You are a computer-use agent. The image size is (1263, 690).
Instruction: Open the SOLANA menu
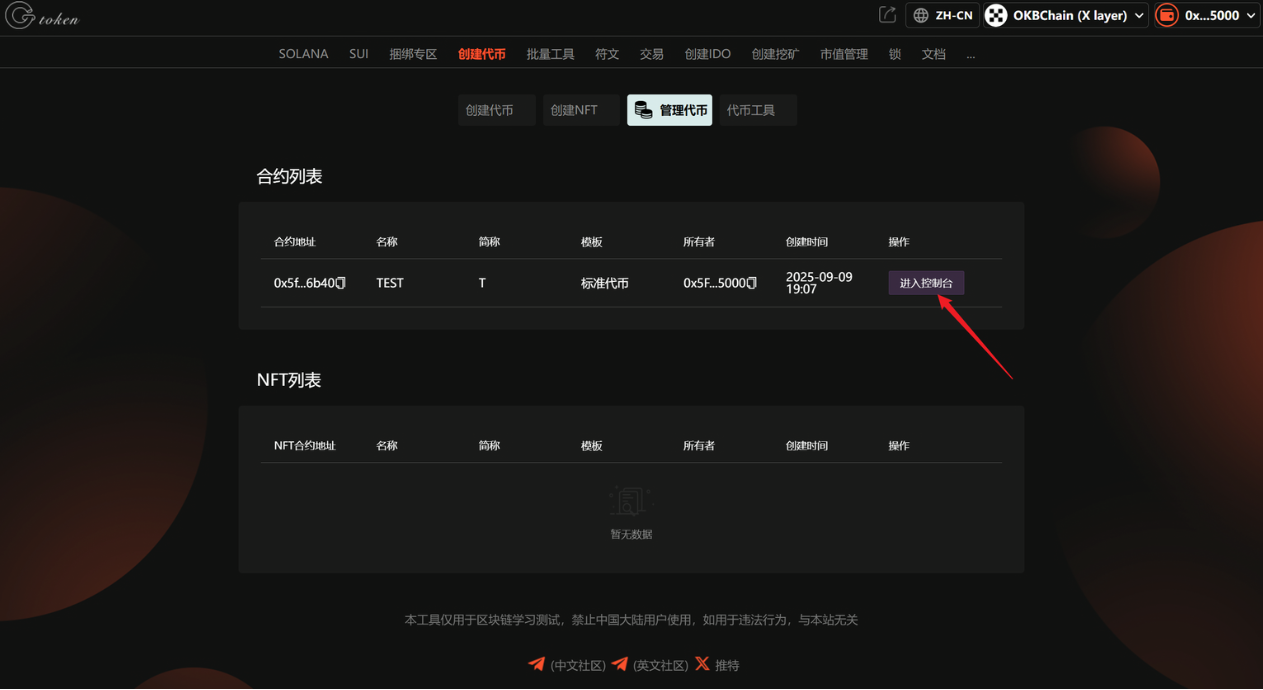click(x=303, y=54)
